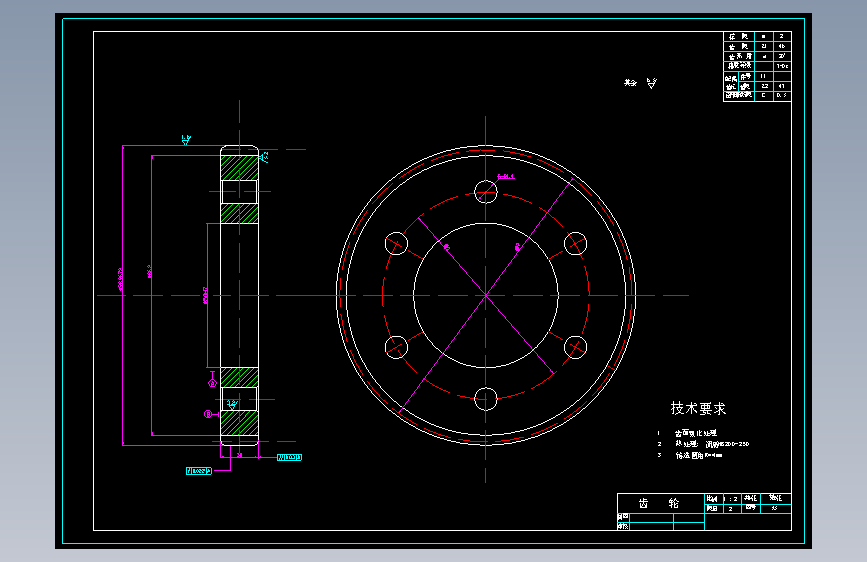867x562 pixels.
Task: Select datum symbol A left of section view
Action: 212,380
